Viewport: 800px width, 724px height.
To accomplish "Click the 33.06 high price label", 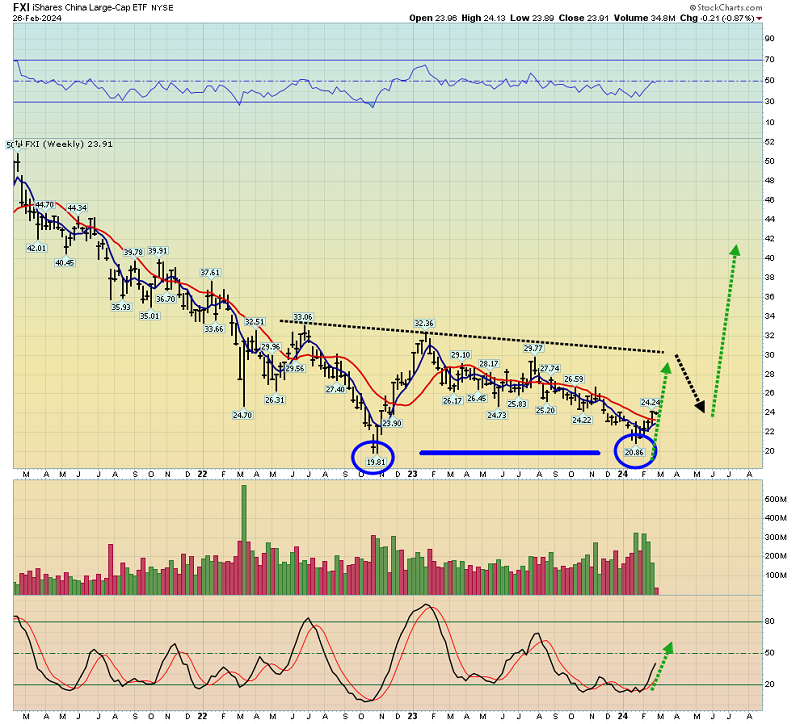I will point(303,317).
